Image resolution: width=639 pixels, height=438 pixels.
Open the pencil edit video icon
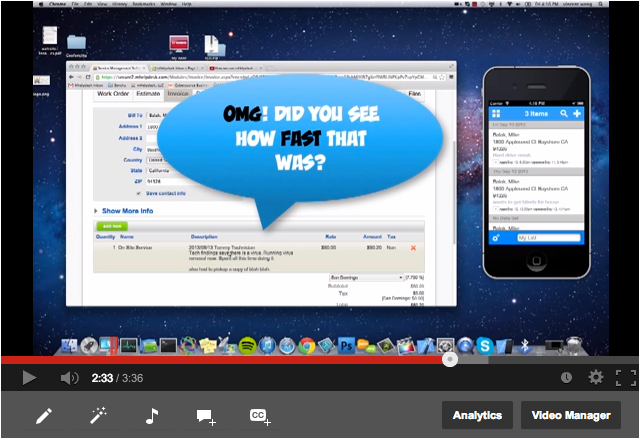[44, 416]
